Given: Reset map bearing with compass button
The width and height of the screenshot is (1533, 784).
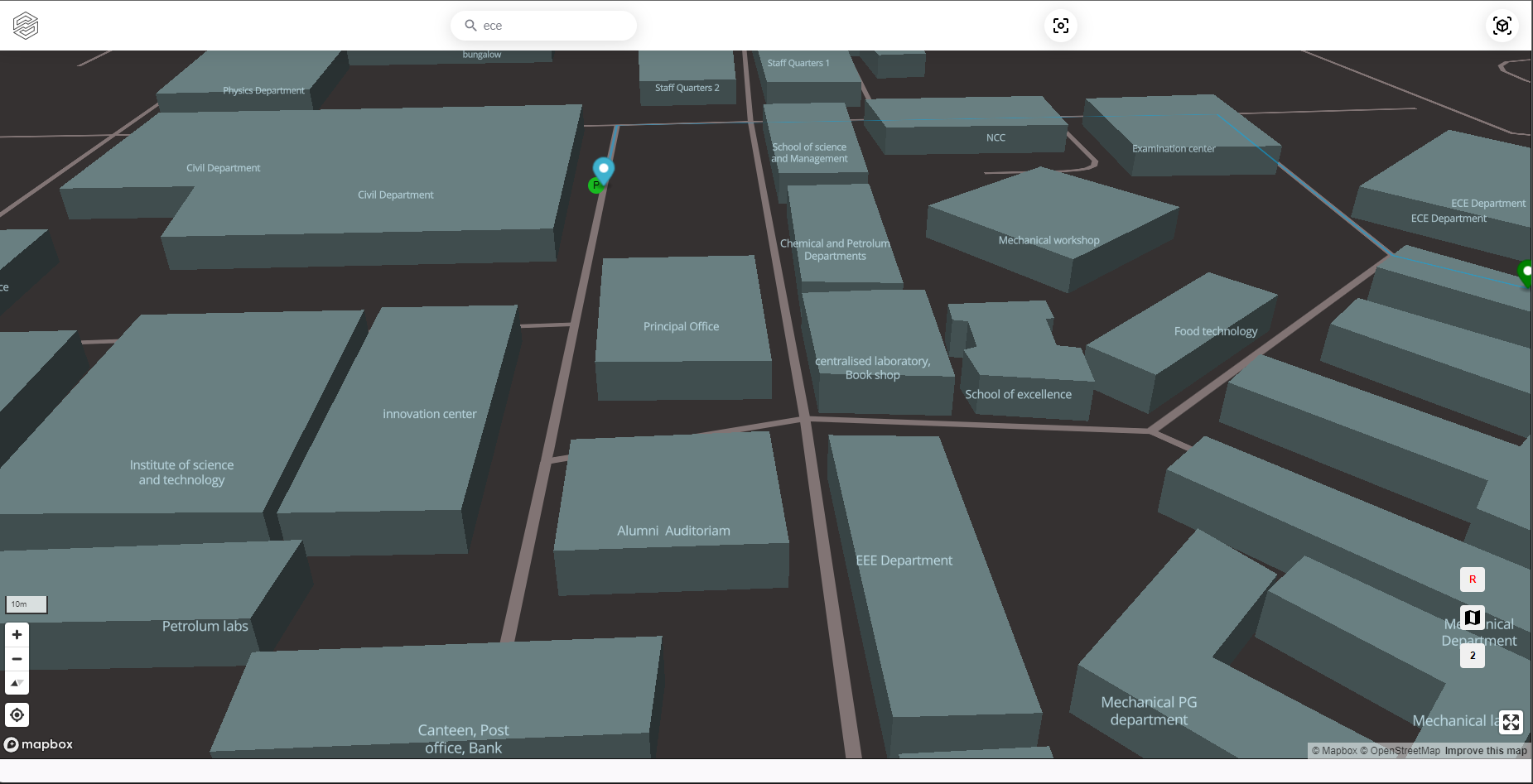Looking at the screenshot, I should coord(17,683).
